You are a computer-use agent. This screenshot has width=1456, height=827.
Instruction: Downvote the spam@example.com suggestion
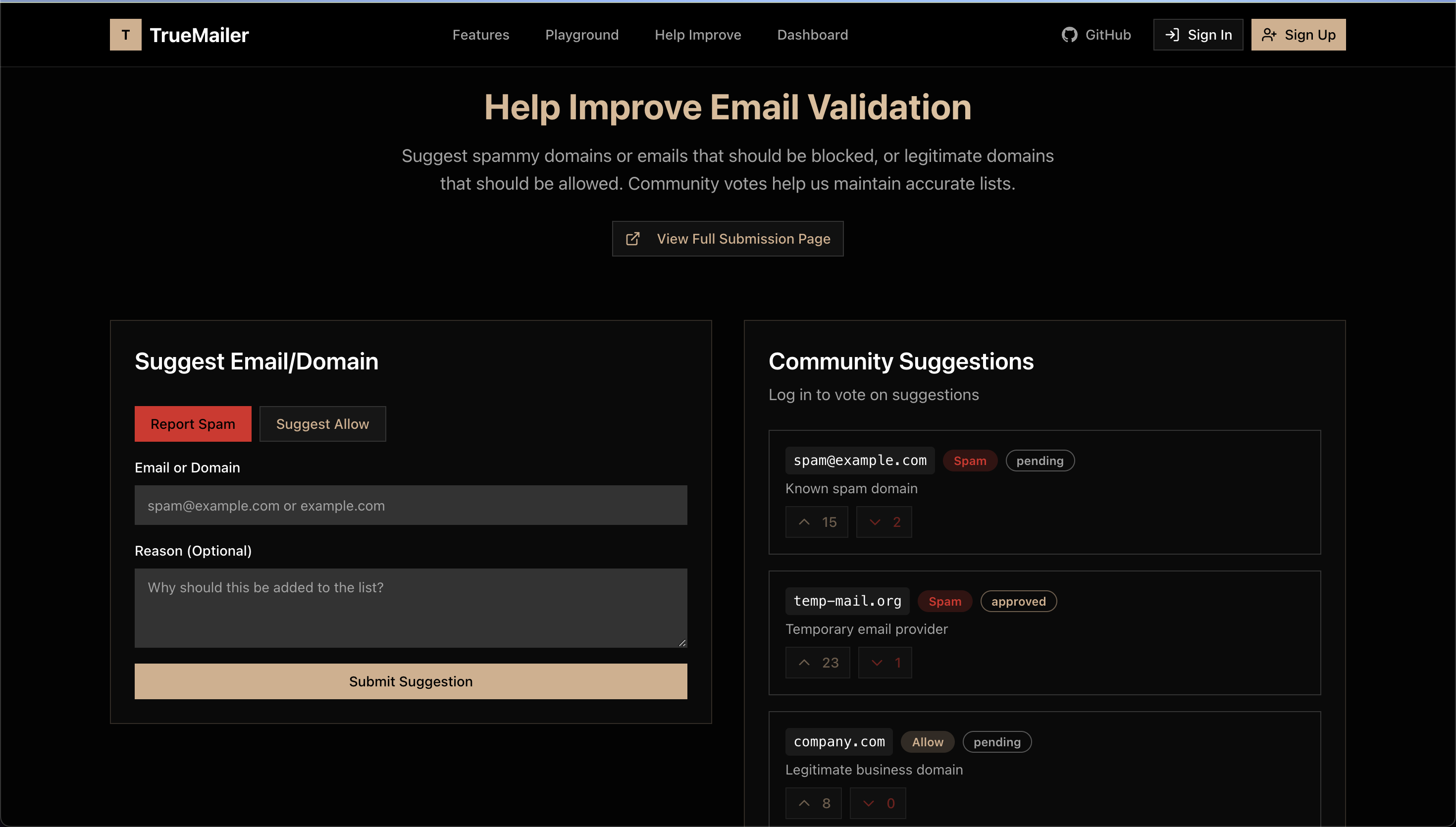[x=884, y=522]
